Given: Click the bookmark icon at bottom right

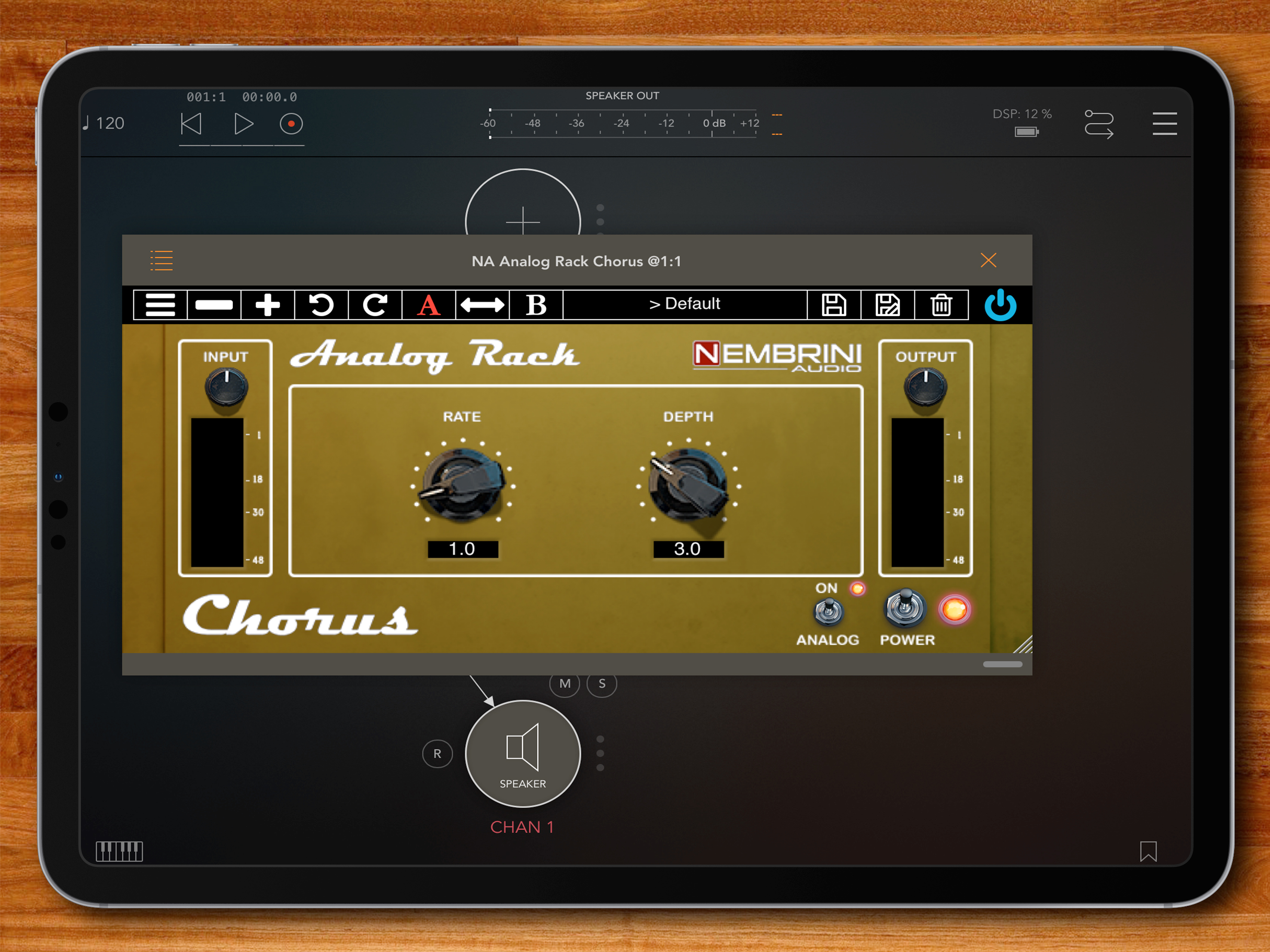Looking at the screenshot, I should 1148,851.
